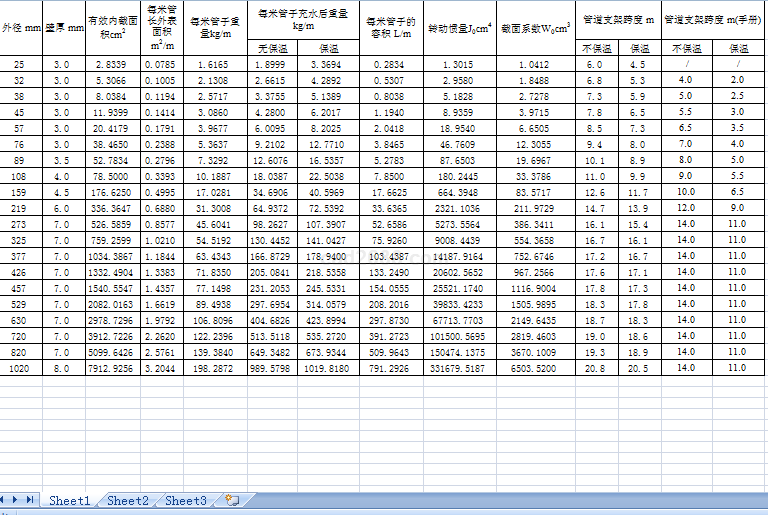Switch to the Sheet2 tab
This screenshot has width=768, height=515.
[127, 500]
